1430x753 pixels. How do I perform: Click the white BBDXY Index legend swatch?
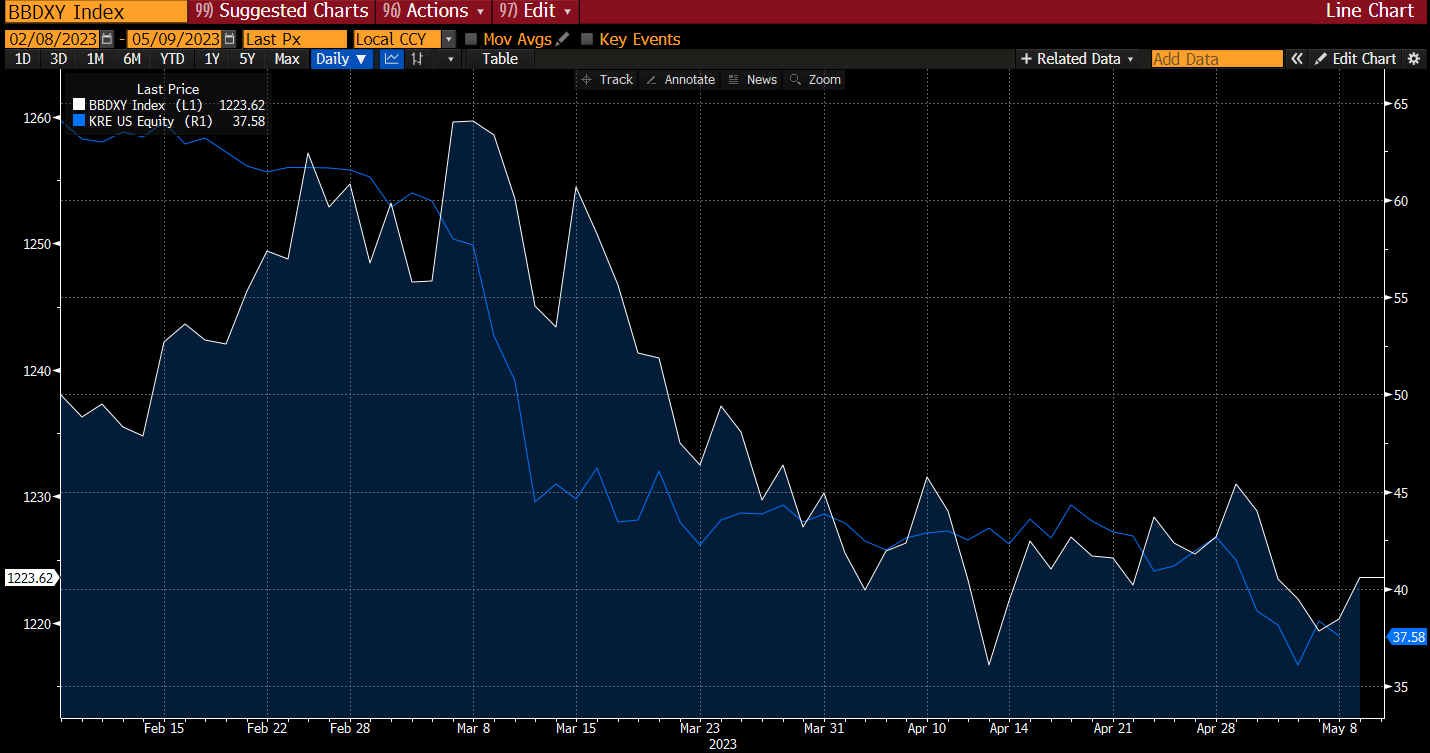(80, 104)
